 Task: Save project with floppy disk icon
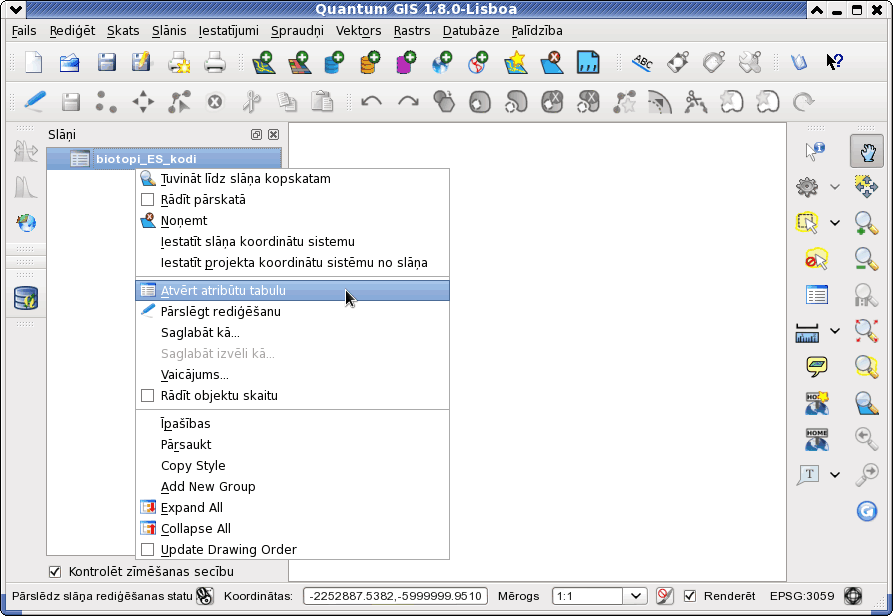coord(106,62)
